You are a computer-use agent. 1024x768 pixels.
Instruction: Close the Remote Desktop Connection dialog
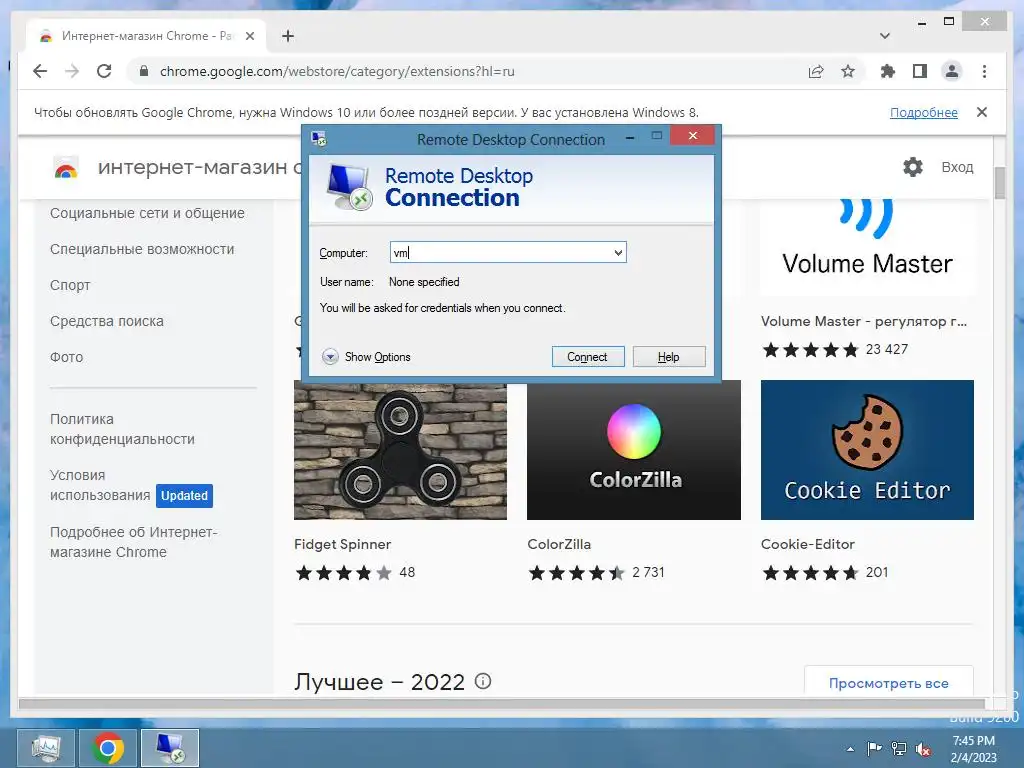(692, 135)
